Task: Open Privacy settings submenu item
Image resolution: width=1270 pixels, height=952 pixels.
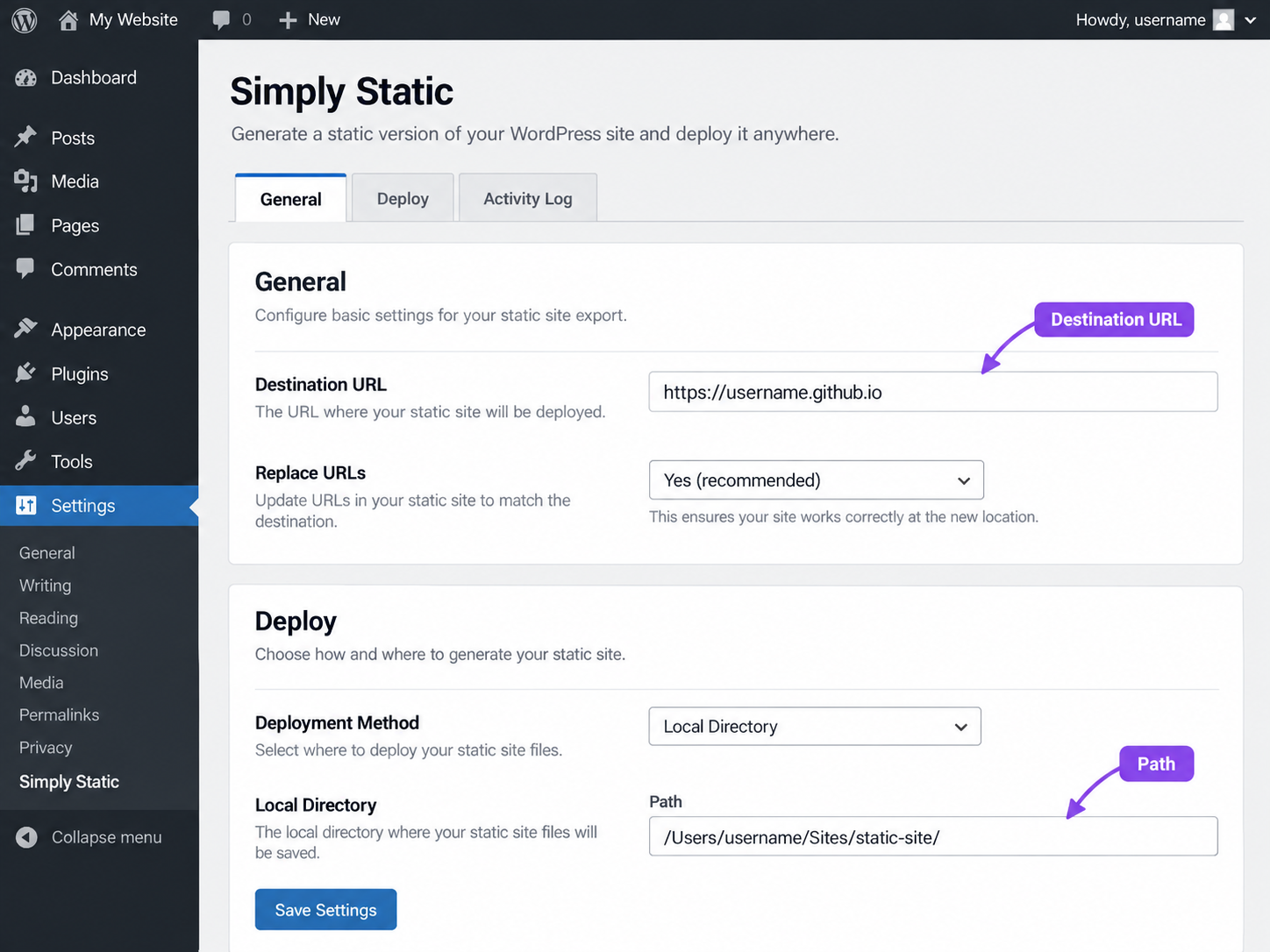Action: pos(46,747)
